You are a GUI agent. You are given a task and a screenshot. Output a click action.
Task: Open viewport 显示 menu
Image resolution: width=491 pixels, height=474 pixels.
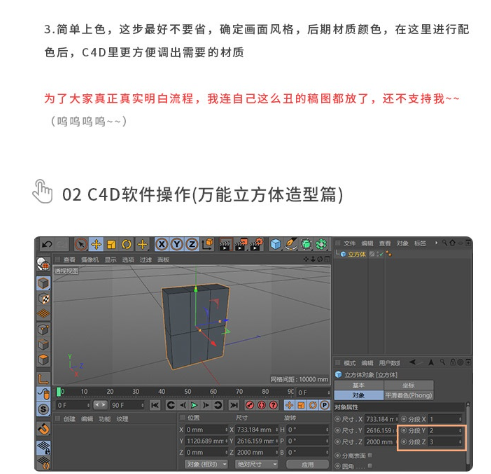click(x=110, y=259)
